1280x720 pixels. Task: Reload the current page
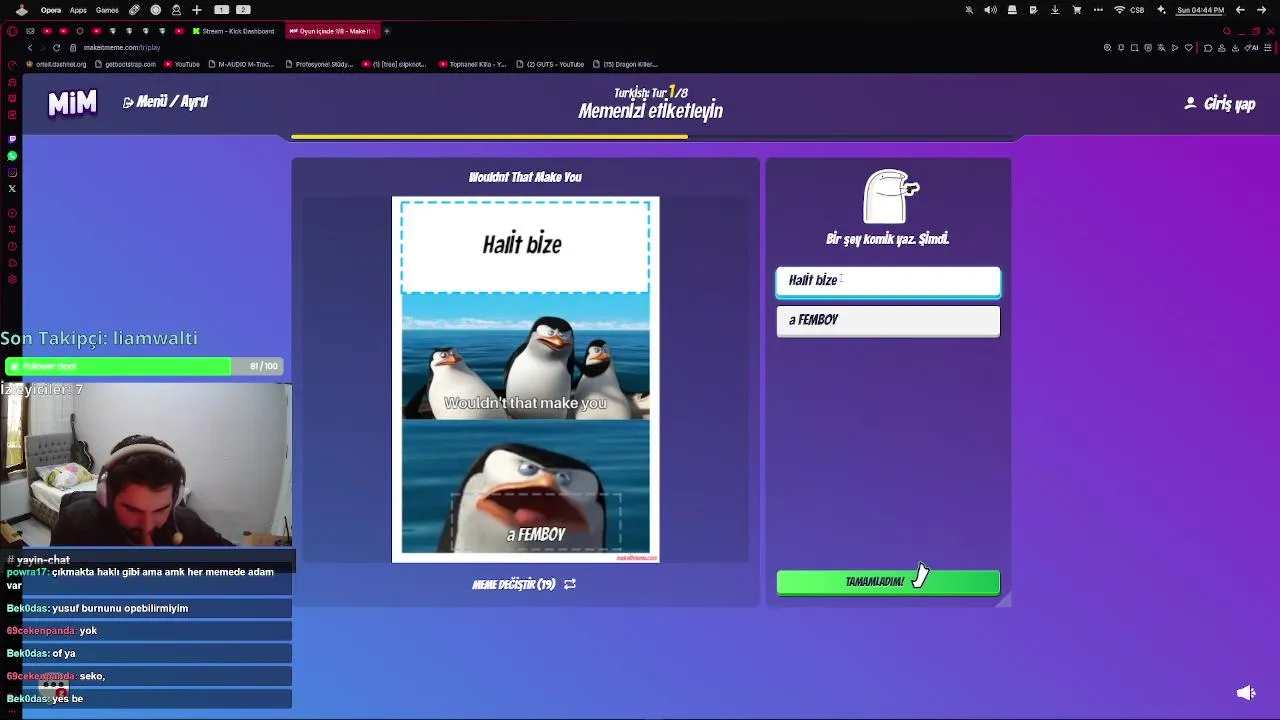tap(56, 48)
